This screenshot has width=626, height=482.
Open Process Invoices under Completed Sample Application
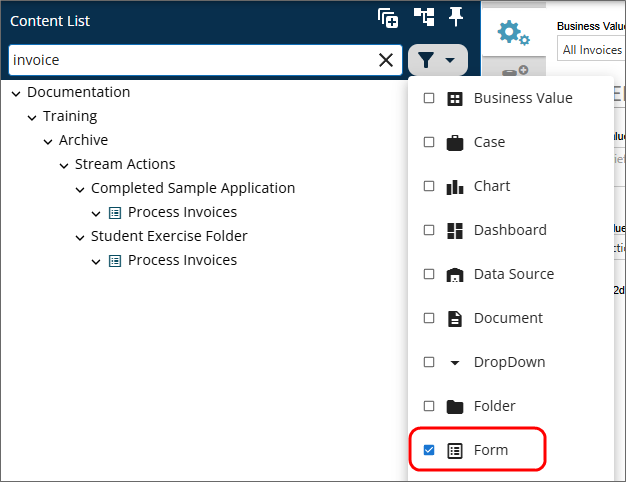tap(182, 212)
